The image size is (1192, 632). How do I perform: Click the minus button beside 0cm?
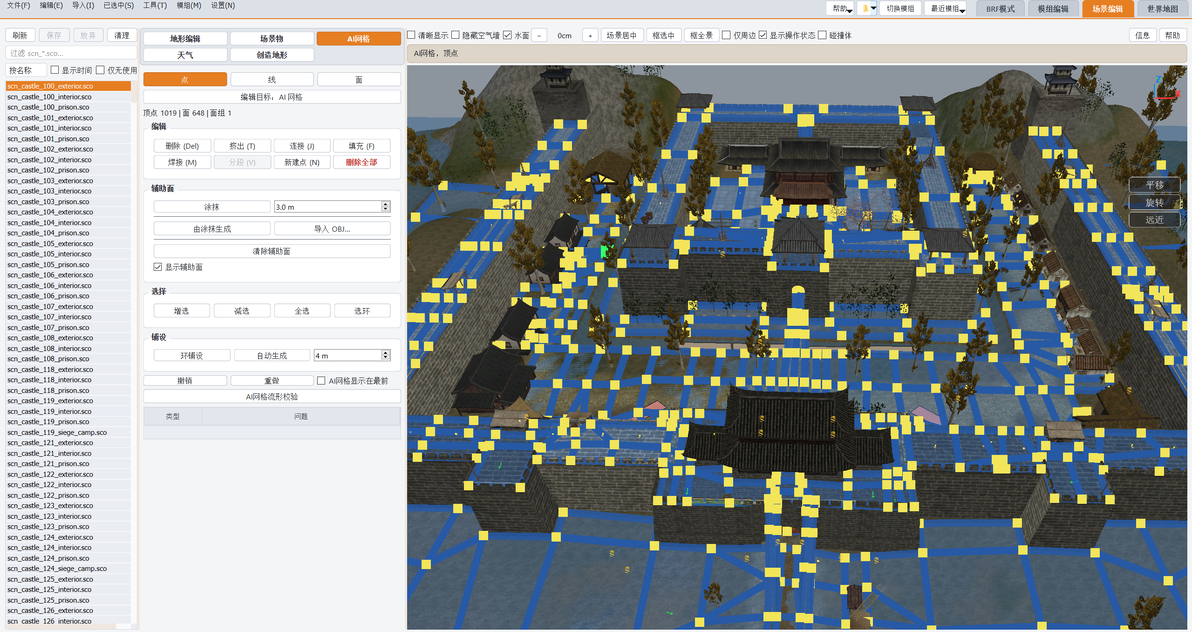[539, 35]
